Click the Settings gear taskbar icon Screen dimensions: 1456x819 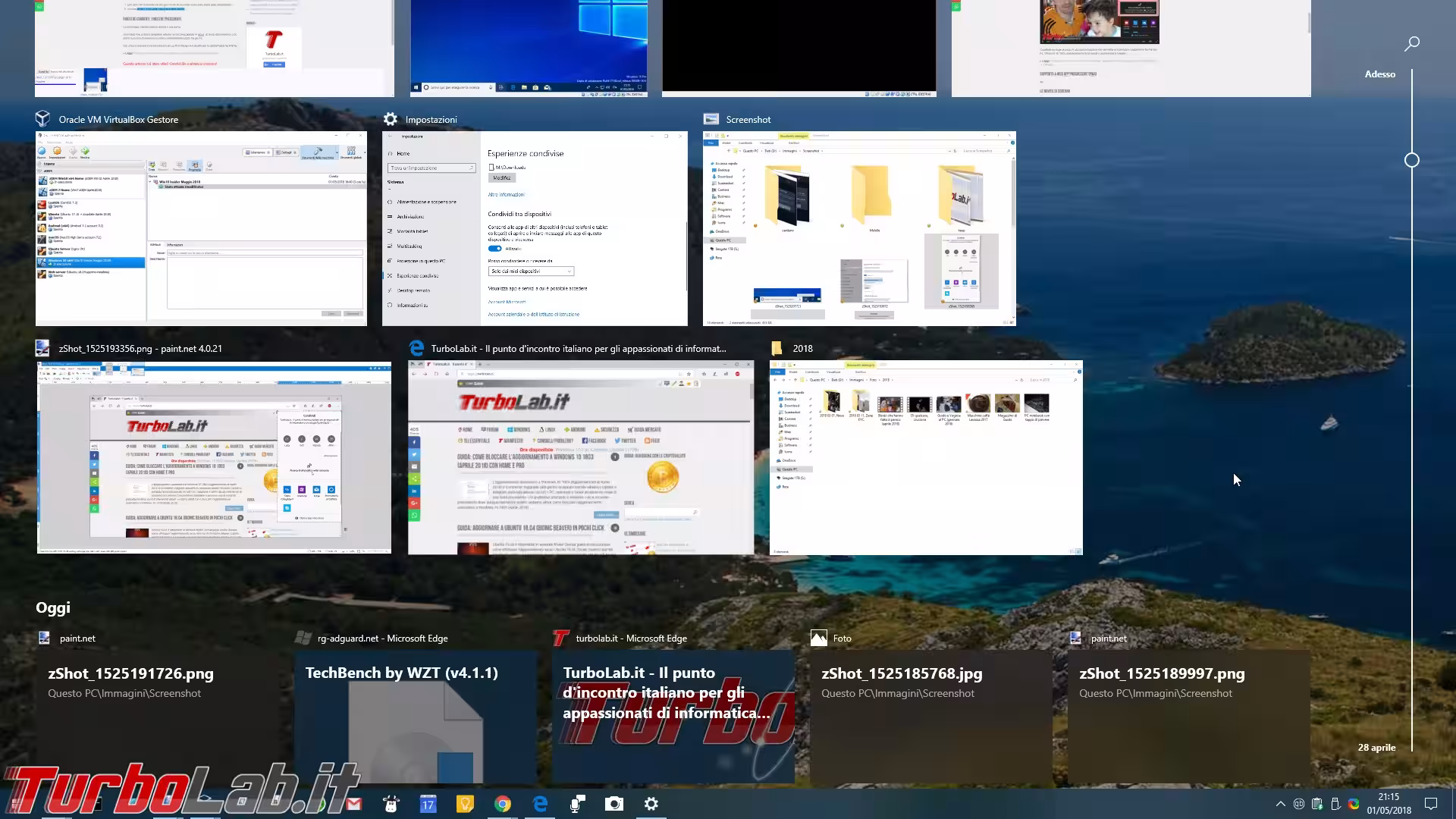pos(651,804)
